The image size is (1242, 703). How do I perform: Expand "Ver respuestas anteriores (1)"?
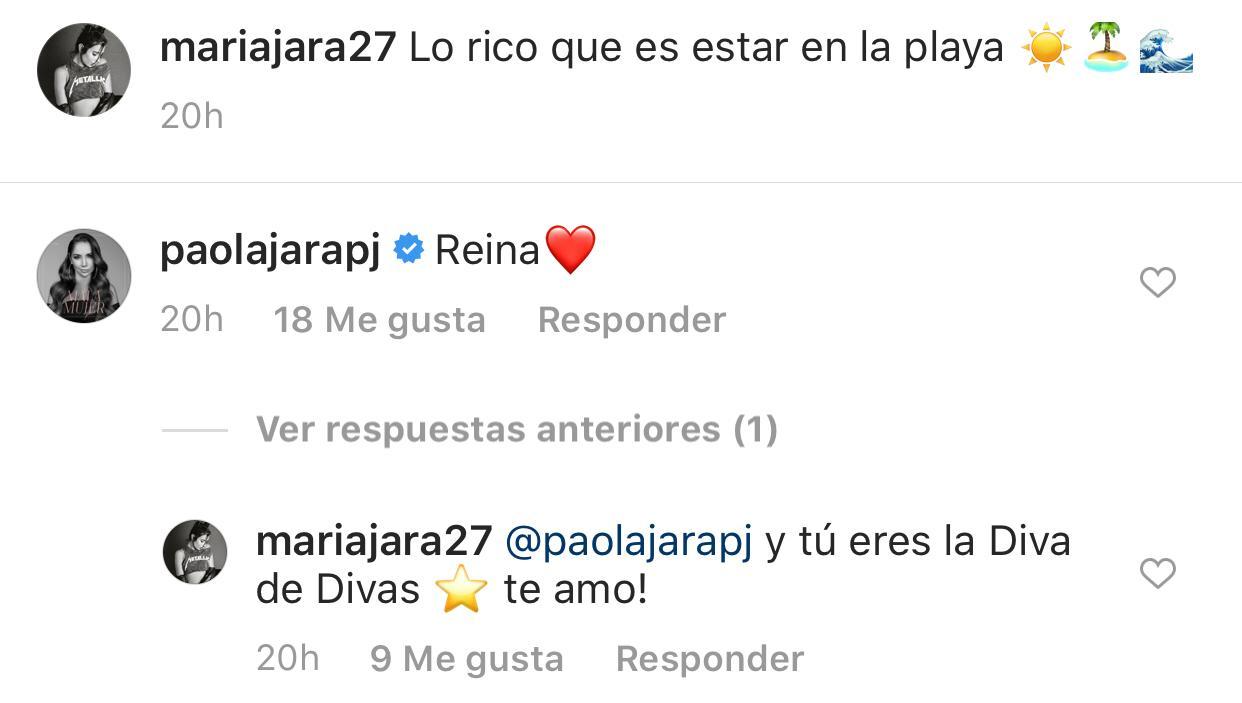[516, 429]
